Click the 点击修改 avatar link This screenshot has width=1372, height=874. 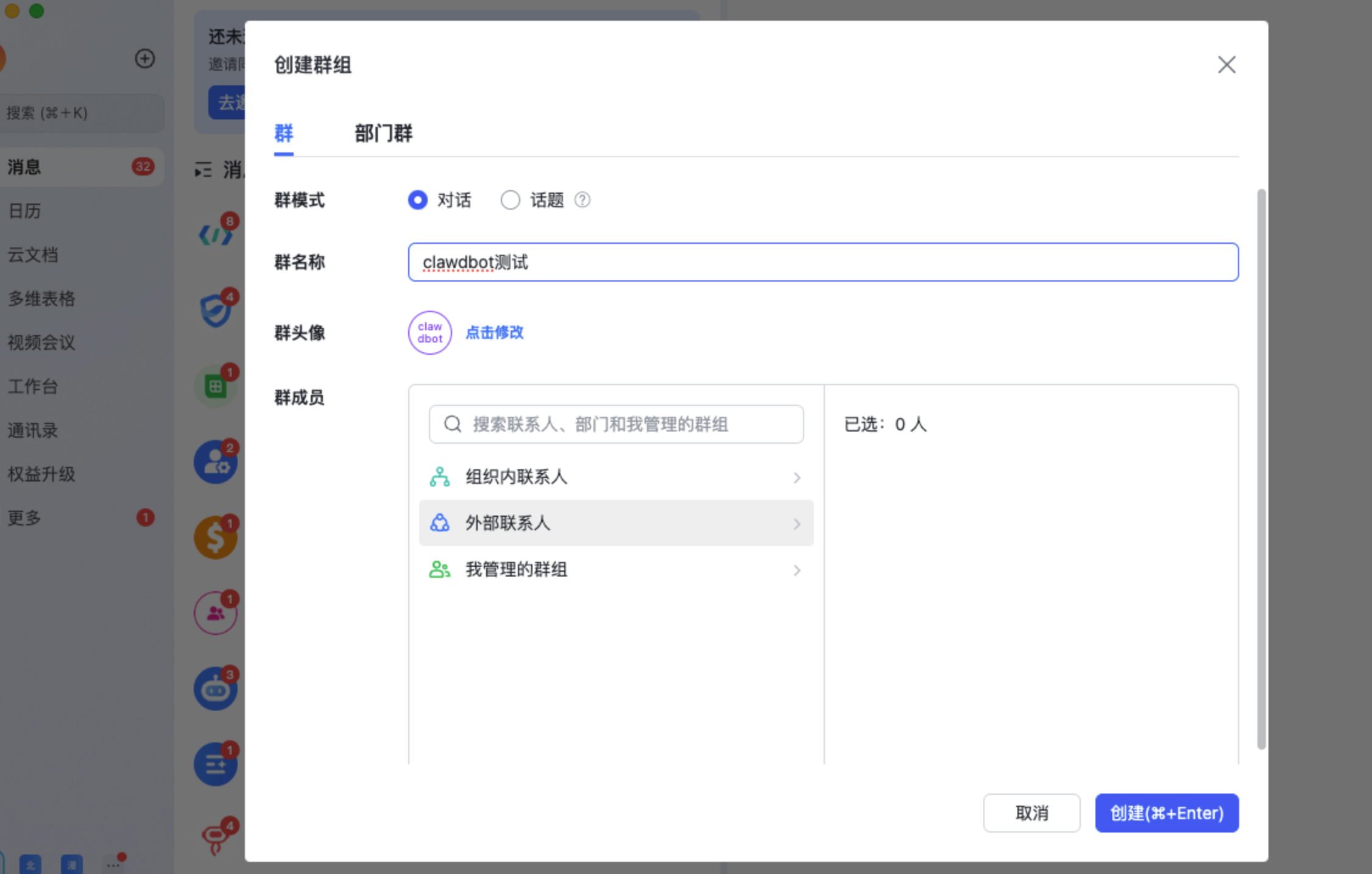[494, 333]
